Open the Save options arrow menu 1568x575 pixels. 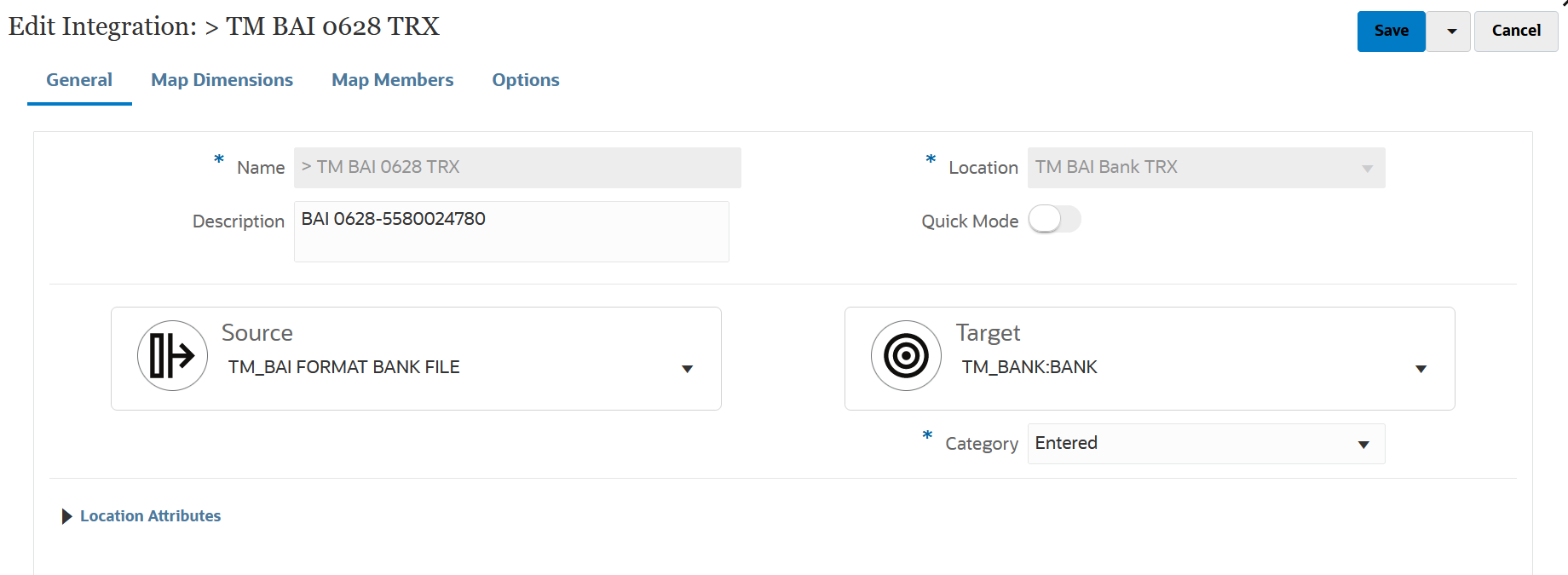coord(1451,32)
